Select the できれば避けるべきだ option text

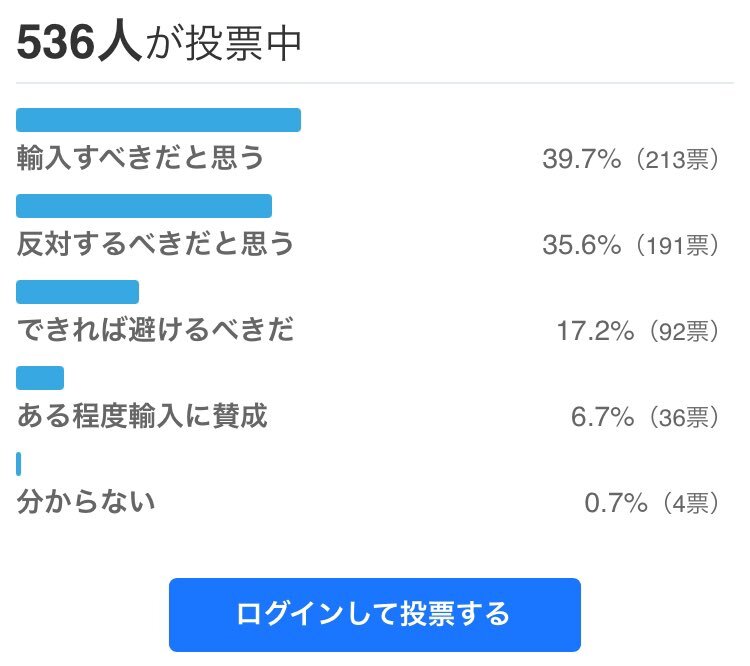pyautogui.click(x=155, y=329)
